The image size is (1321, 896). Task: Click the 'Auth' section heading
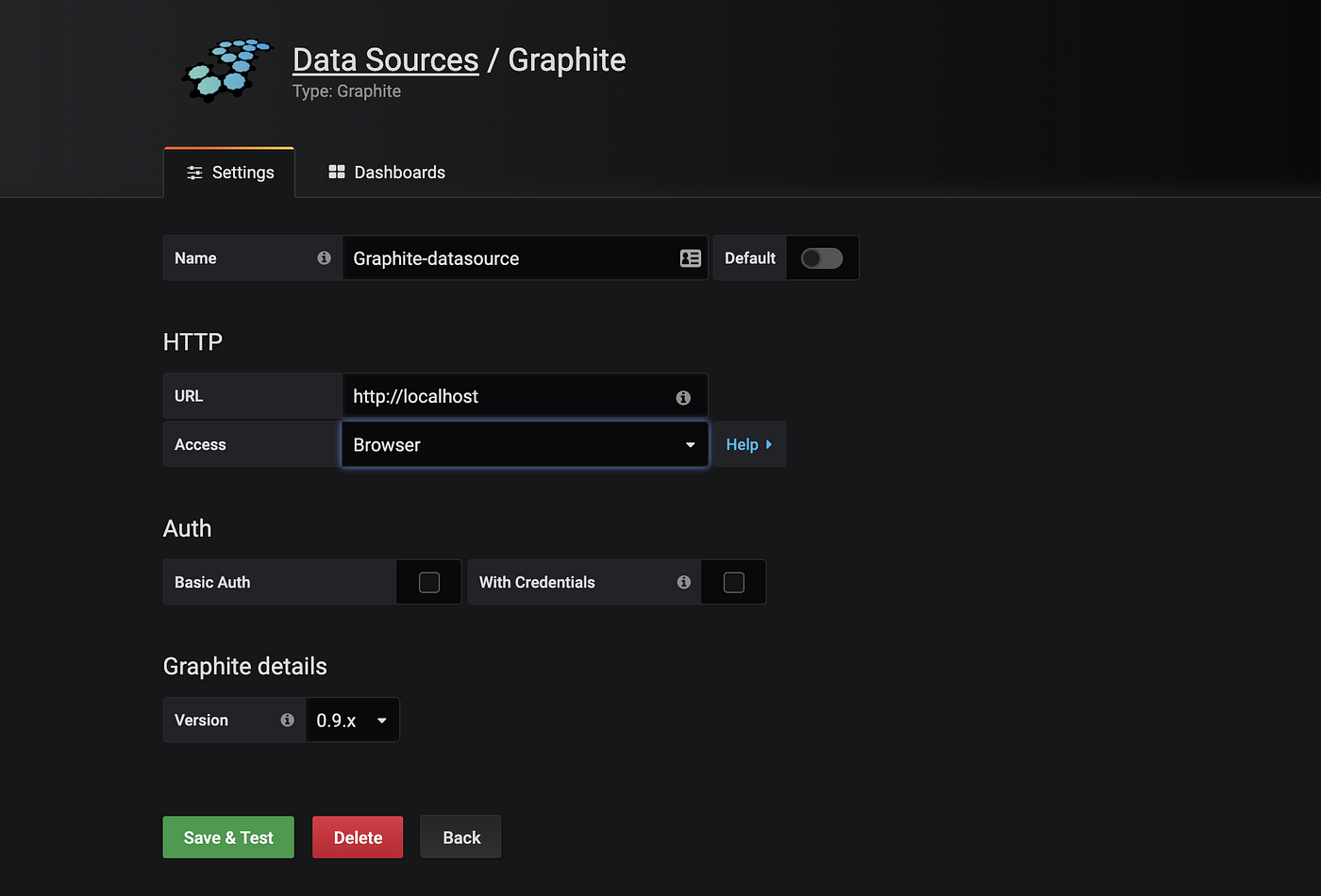tap(187, 528)
